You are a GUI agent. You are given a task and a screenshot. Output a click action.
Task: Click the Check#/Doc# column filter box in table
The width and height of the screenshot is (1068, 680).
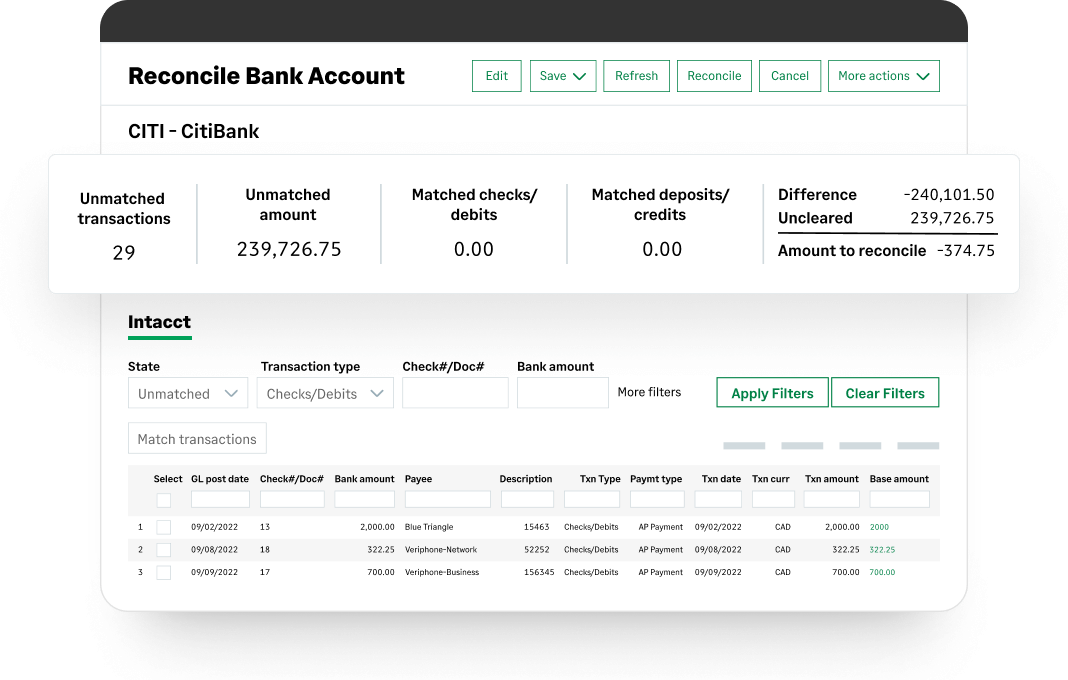[292, 499]
